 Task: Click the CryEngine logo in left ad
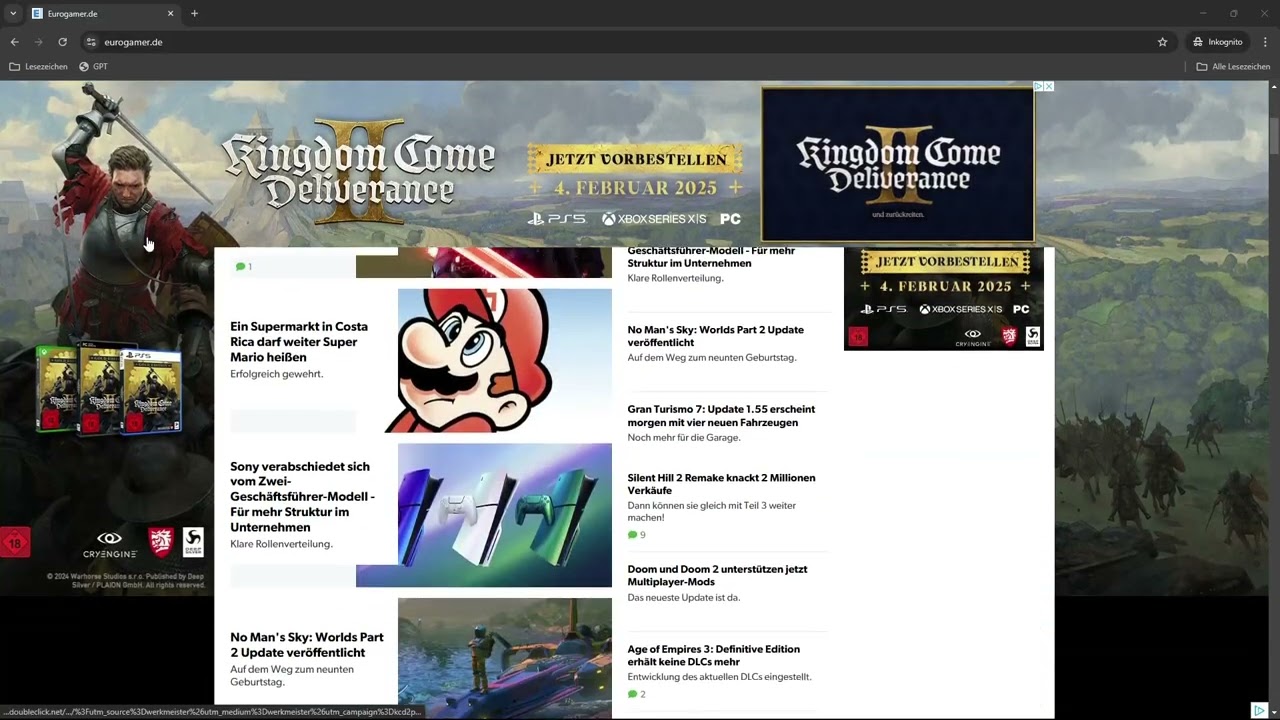coord(108,544)
